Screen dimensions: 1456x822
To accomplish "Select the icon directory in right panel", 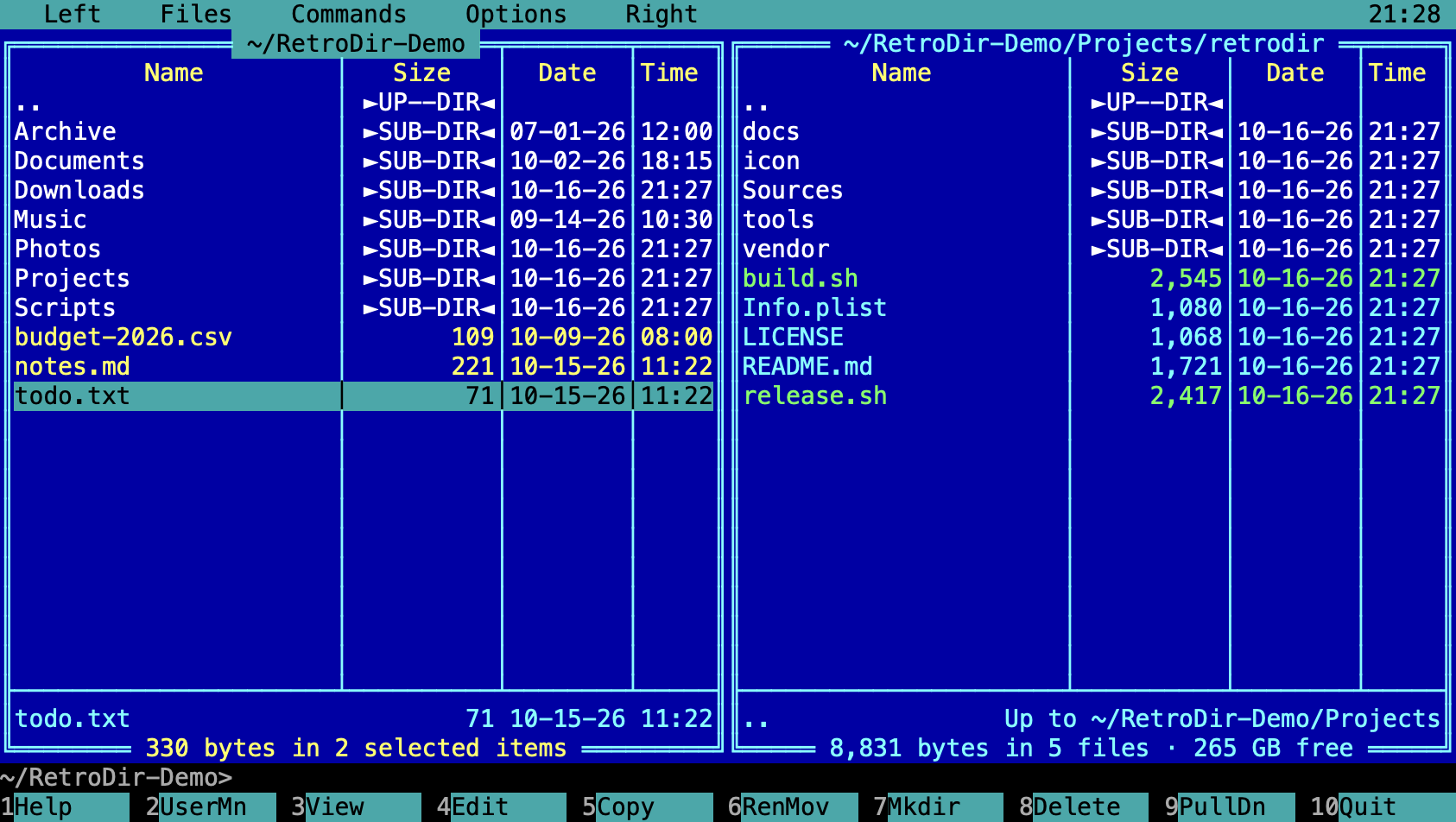I will (1092, 161).
